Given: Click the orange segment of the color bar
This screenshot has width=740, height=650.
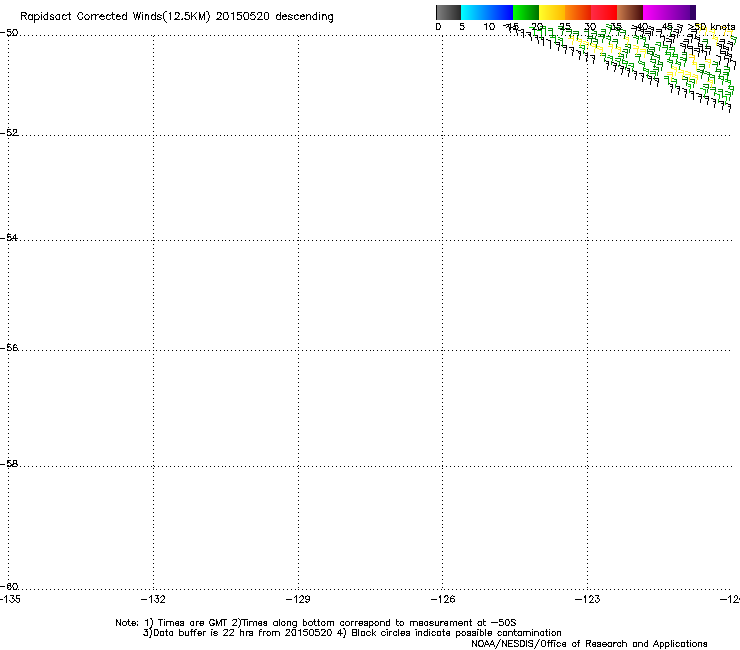Looking at the screenshot, I should [578, 12].
